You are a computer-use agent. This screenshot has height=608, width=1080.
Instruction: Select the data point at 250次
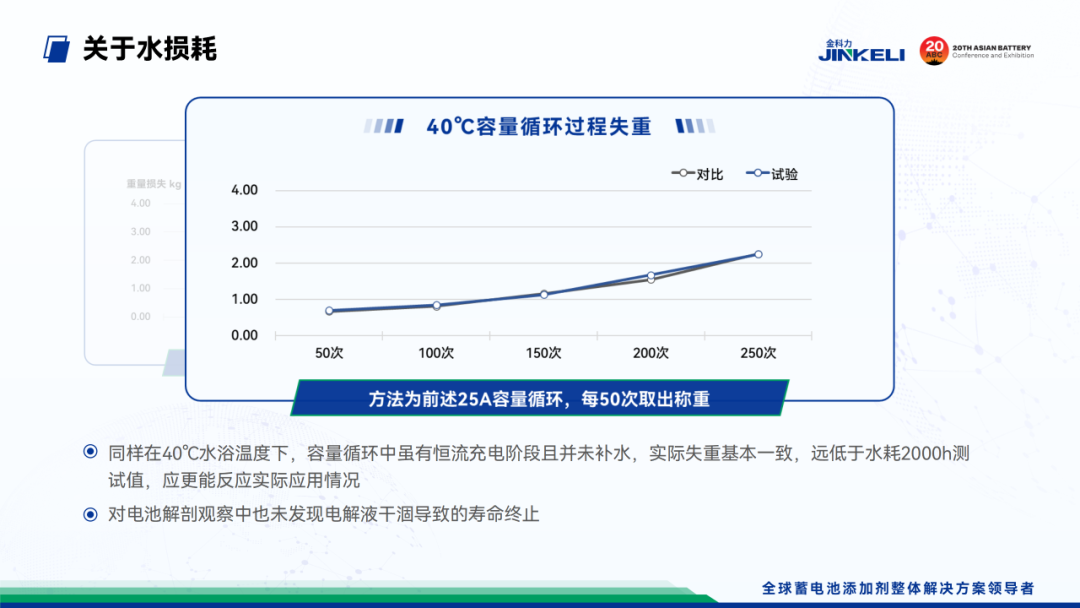(758, 254)
